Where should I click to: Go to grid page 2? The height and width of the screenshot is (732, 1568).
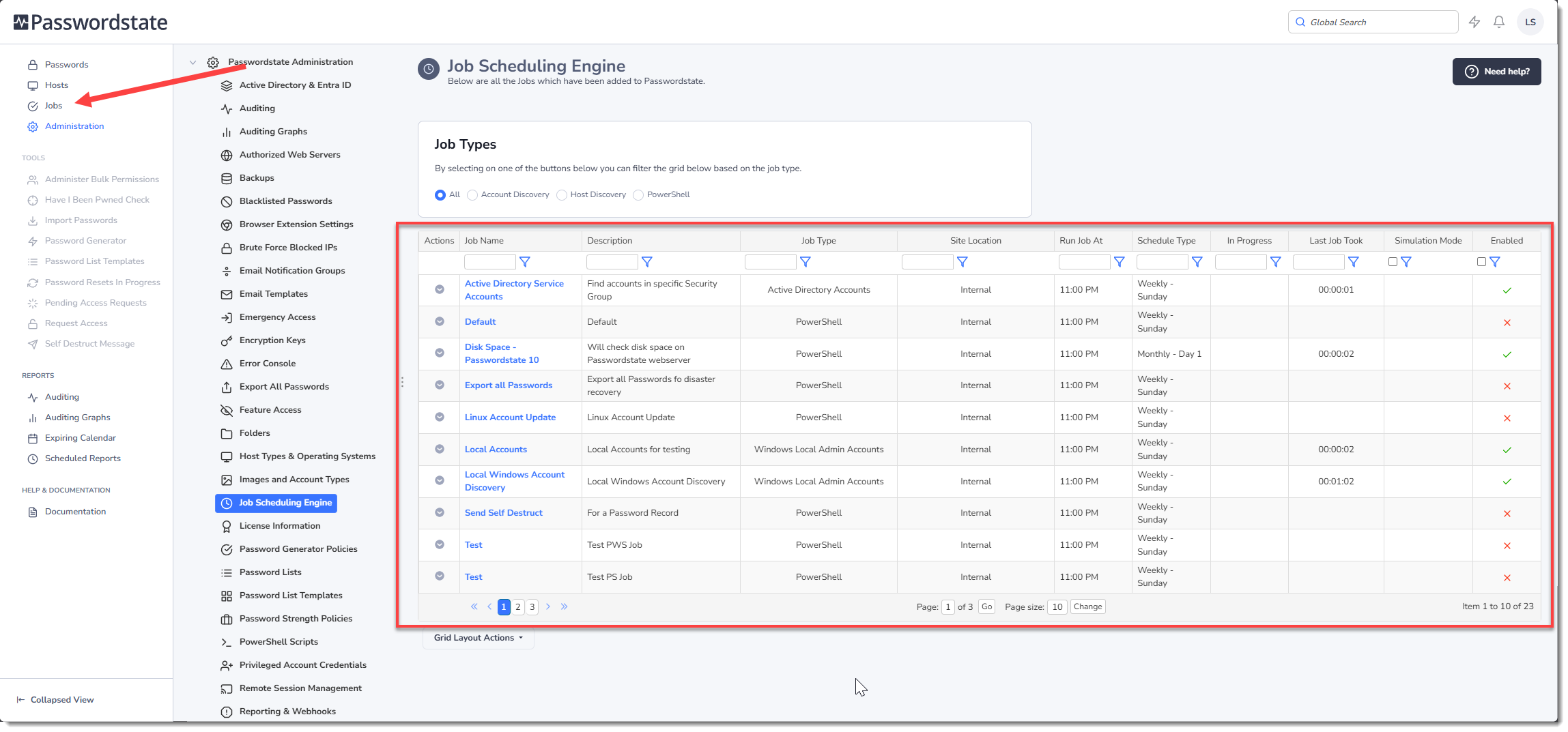(518, 607)
